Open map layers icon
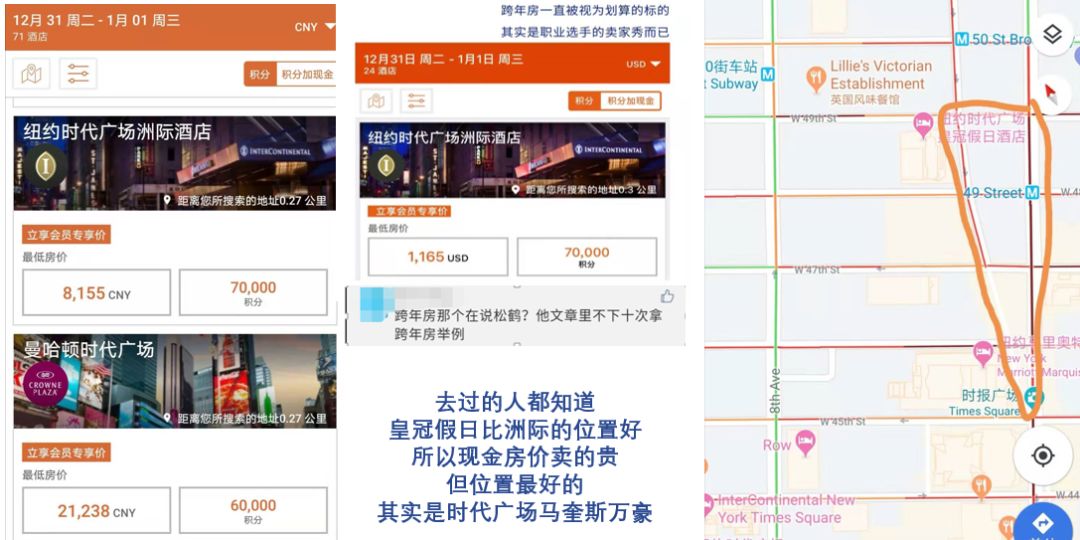 point(1052,34)
